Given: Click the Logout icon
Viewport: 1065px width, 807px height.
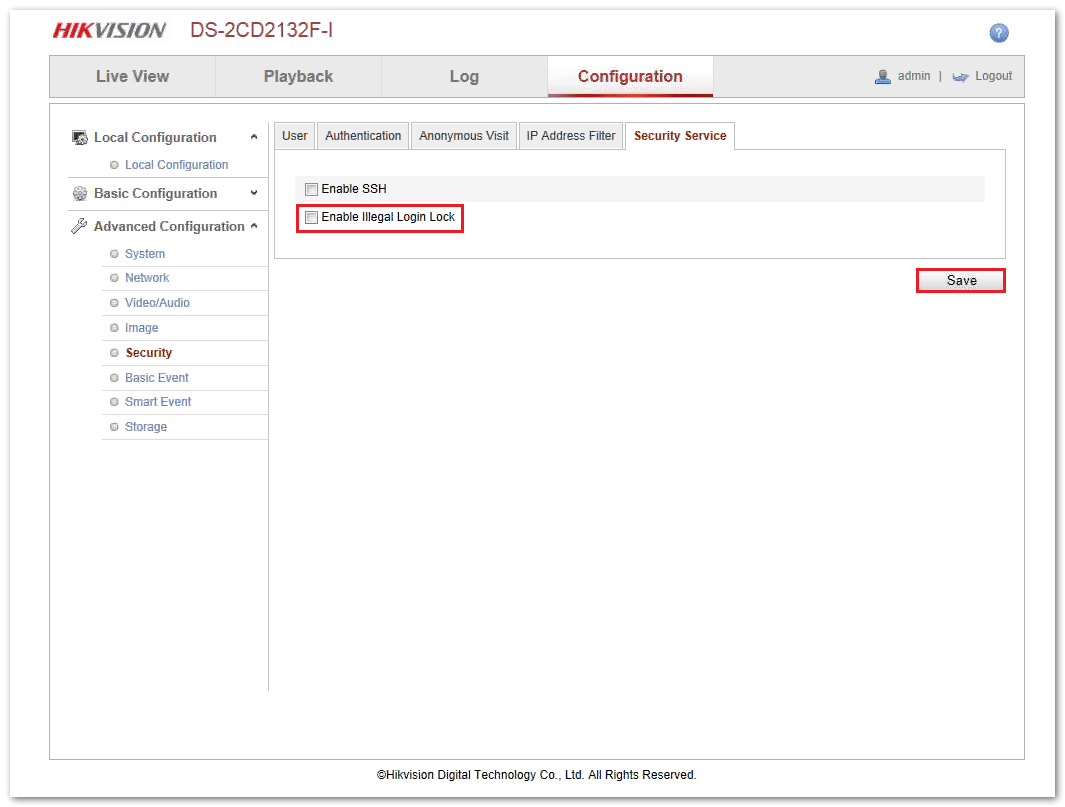Looking at the screenshot, I should pyautogui.click(x=961, y=77).
